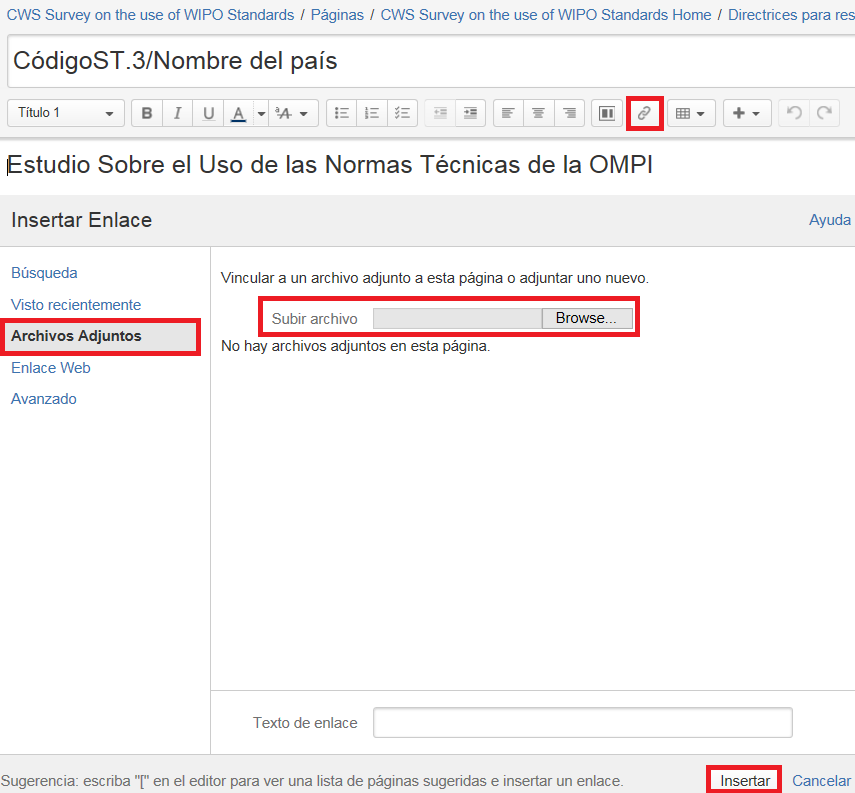The width and height of the screenshot is (855, 793).
Task: Toggle italic text formatting
Action: pyautogui.click(x=178, y=114)
